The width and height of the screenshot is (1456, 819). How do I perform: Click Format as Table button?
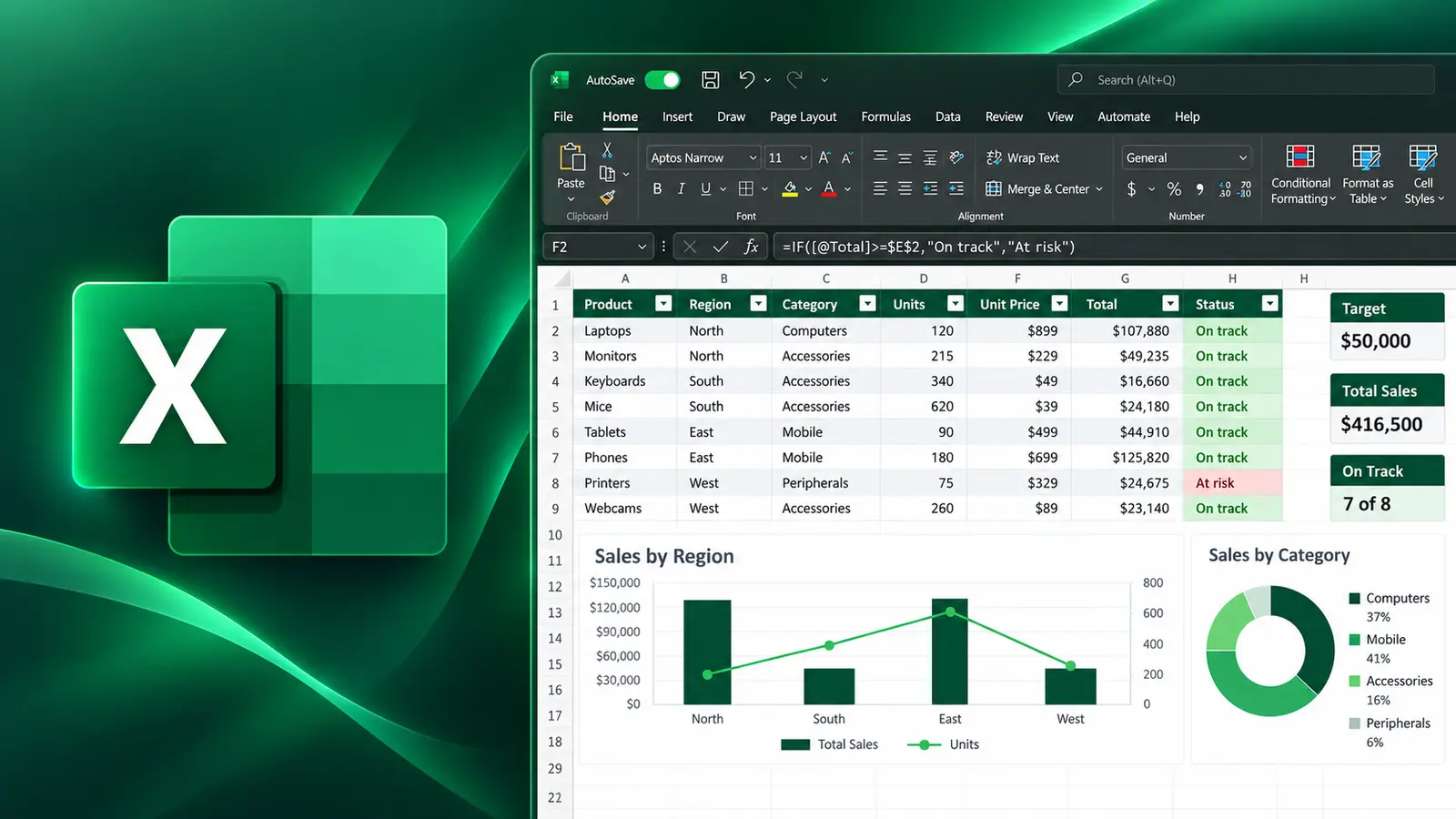coord(1367,174)
